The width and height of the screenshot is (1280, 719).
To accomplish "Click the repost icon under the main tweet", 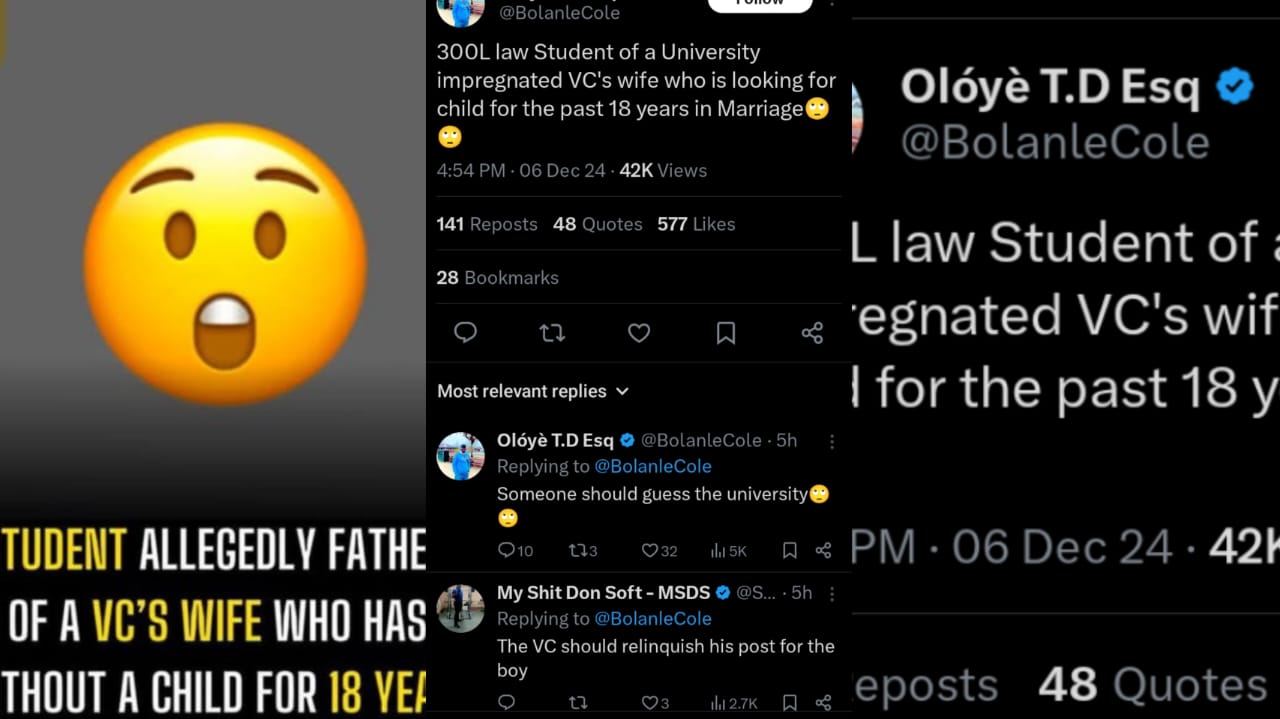I will tap(552, 332).
